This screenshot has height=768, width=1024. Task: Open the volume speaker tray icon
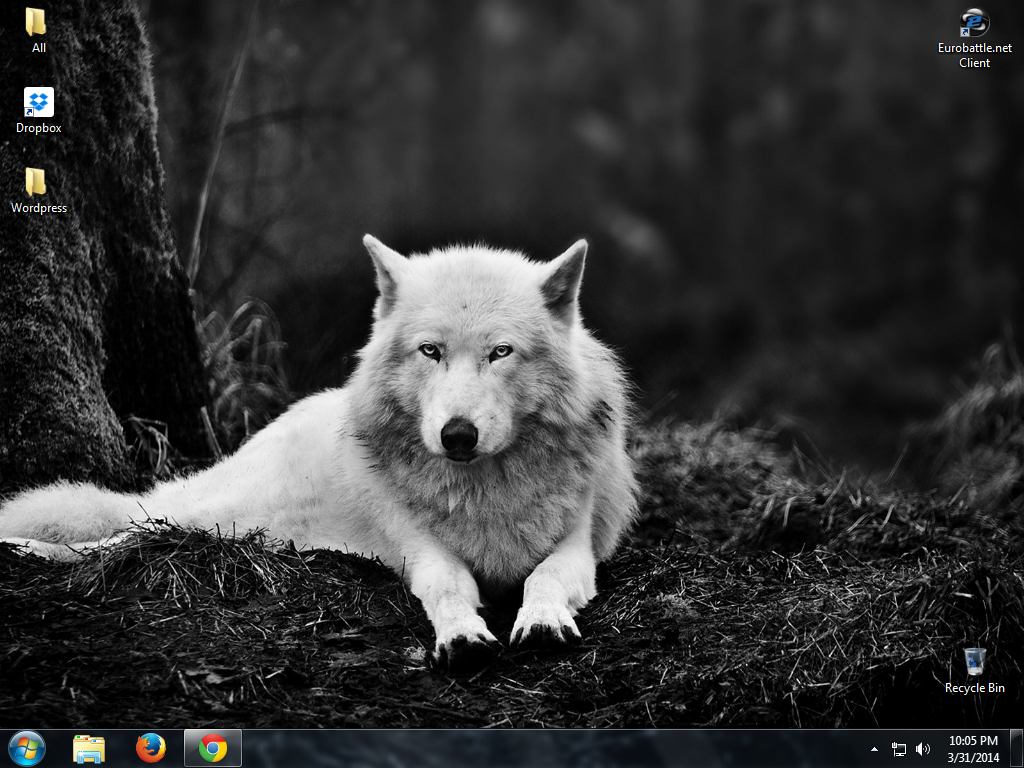coord(922,748)
